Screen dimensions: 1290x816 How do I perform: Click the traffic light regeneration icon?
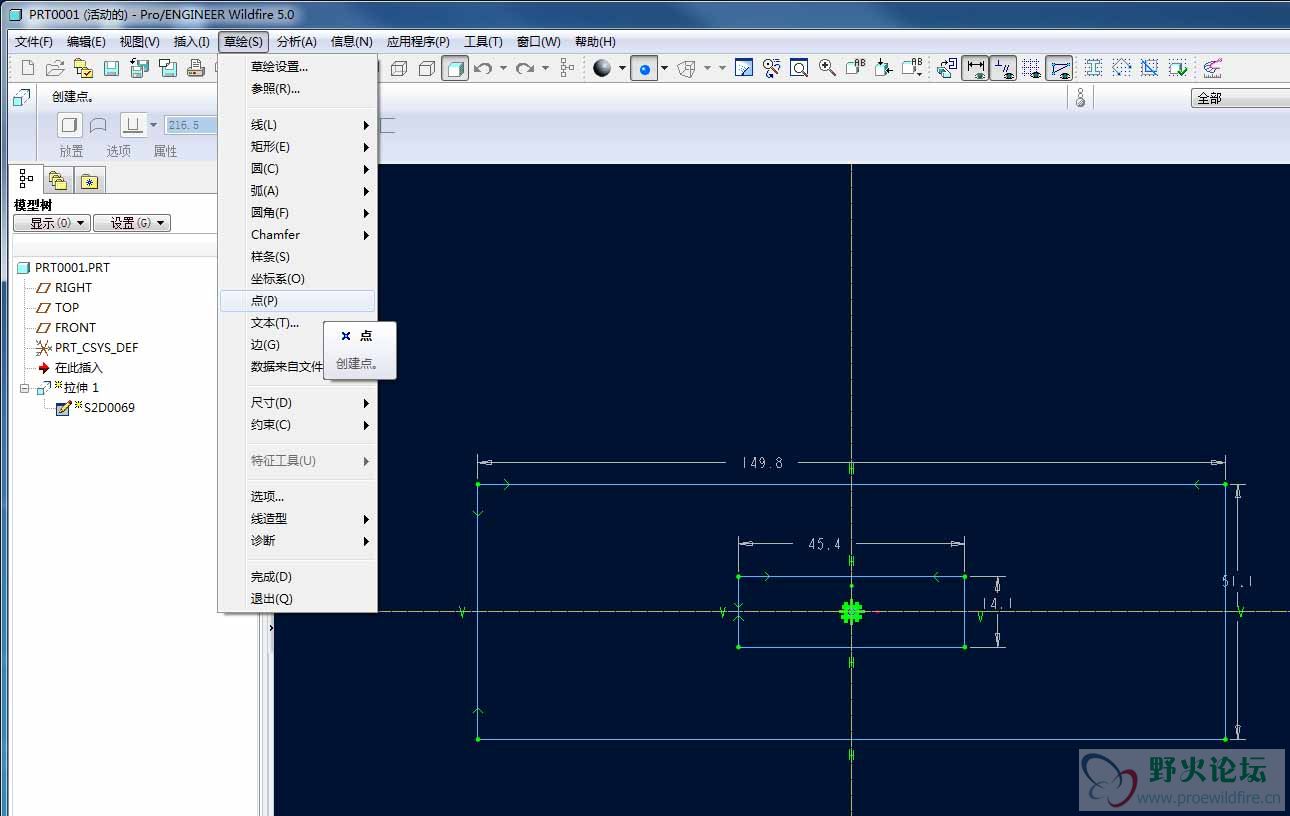point(1080,97)
